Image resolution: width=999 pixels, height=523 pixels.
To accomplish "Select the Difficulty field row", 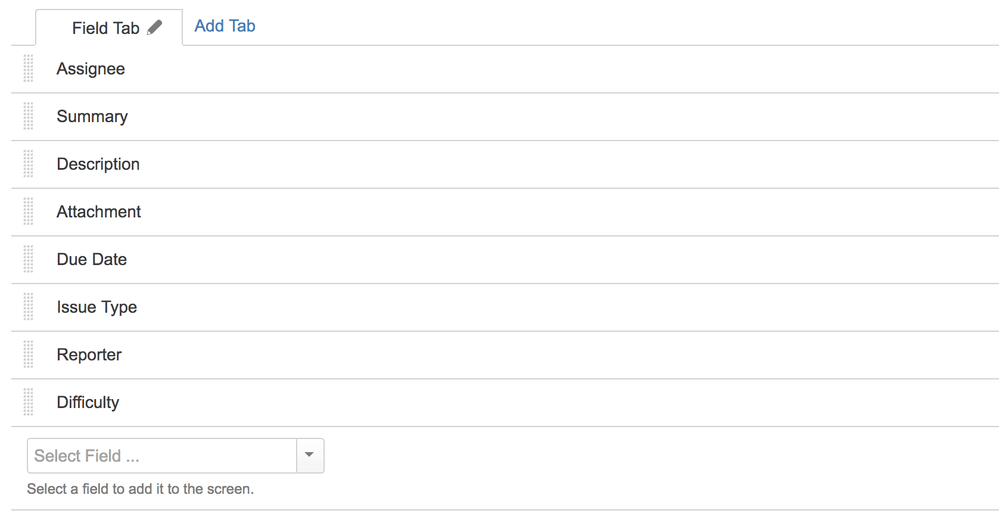I will point(505,403).
